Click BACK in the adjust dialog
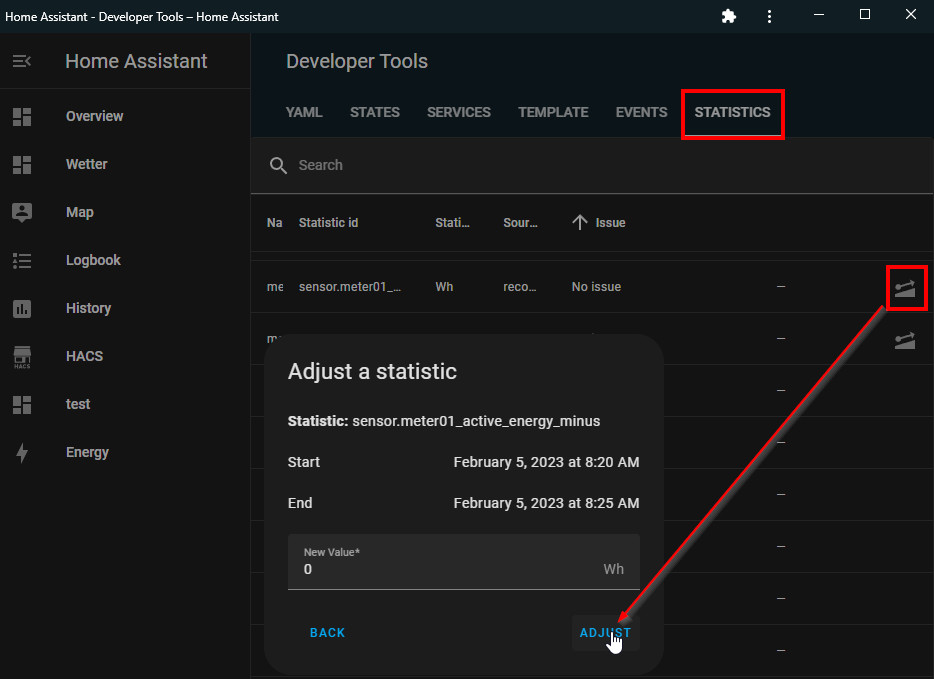Image resolution: width=934 pixels, height=679 pixels. [x=327, y=632]
